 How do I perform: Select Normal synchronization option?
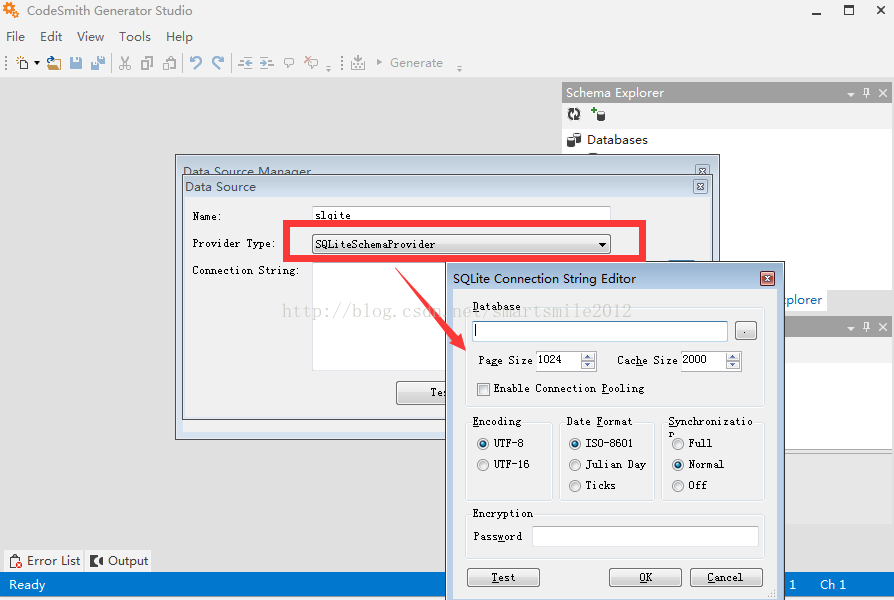(678, 465)
